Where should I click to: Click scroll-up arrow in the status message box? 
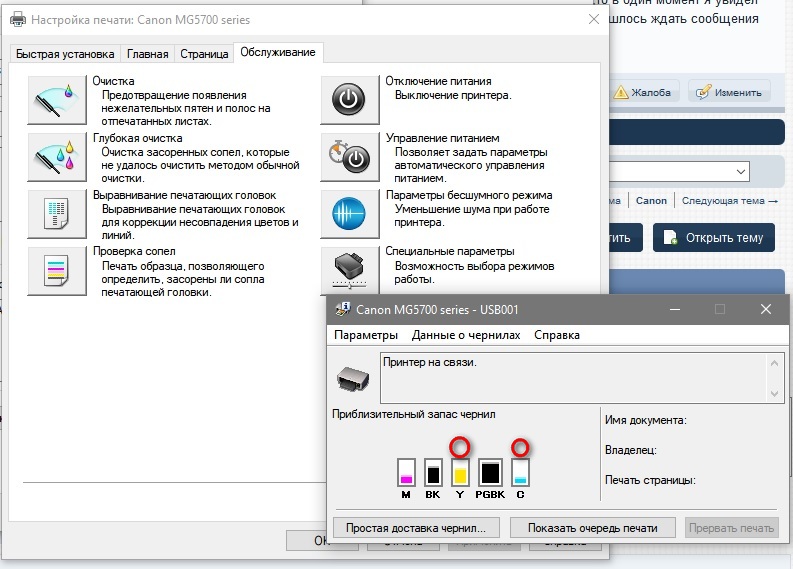coord(774,363)
